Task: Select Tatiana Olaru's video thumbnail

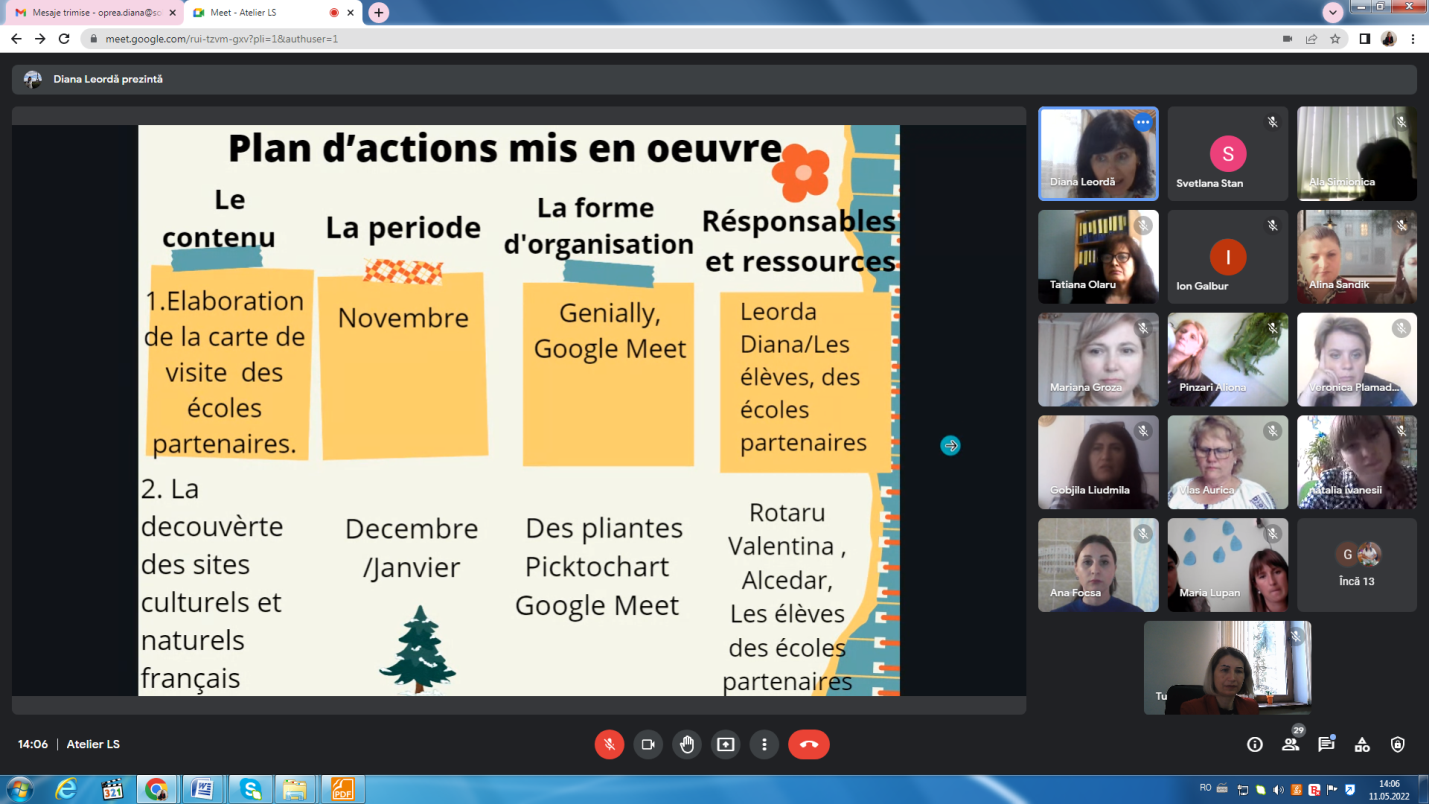Action: 1098,256
